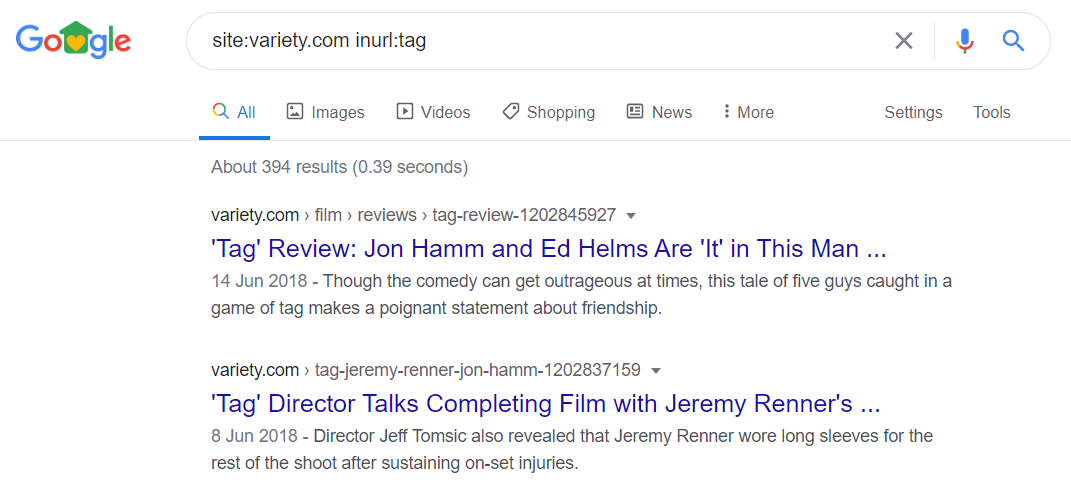Switch to the Shopping tab
Viewport: 1071px width, 487px height.
pos(548,112)
